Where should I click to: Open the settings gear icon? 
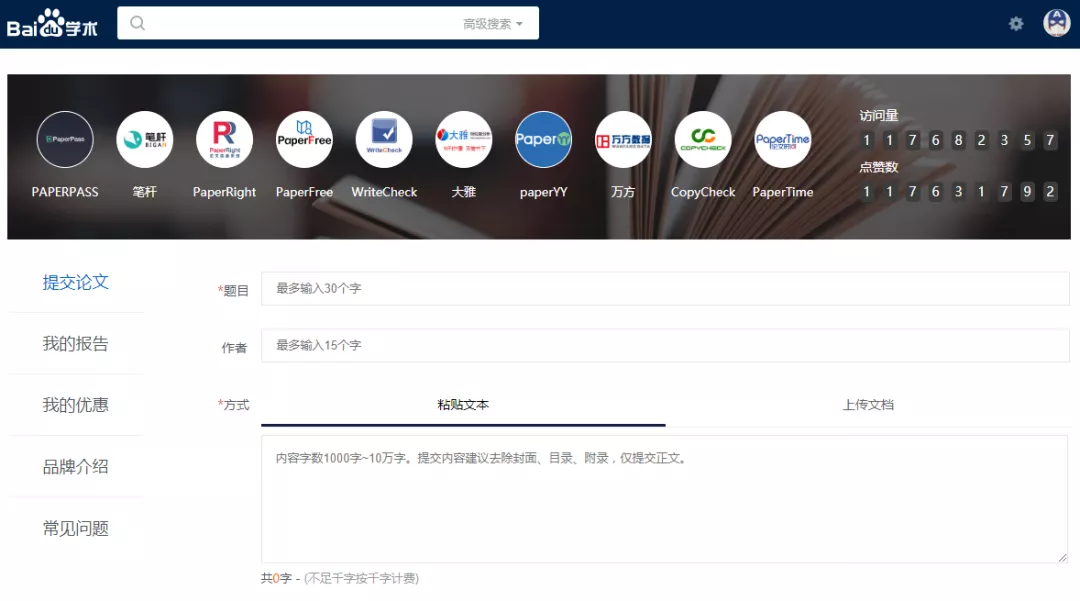click(1016, 22)
